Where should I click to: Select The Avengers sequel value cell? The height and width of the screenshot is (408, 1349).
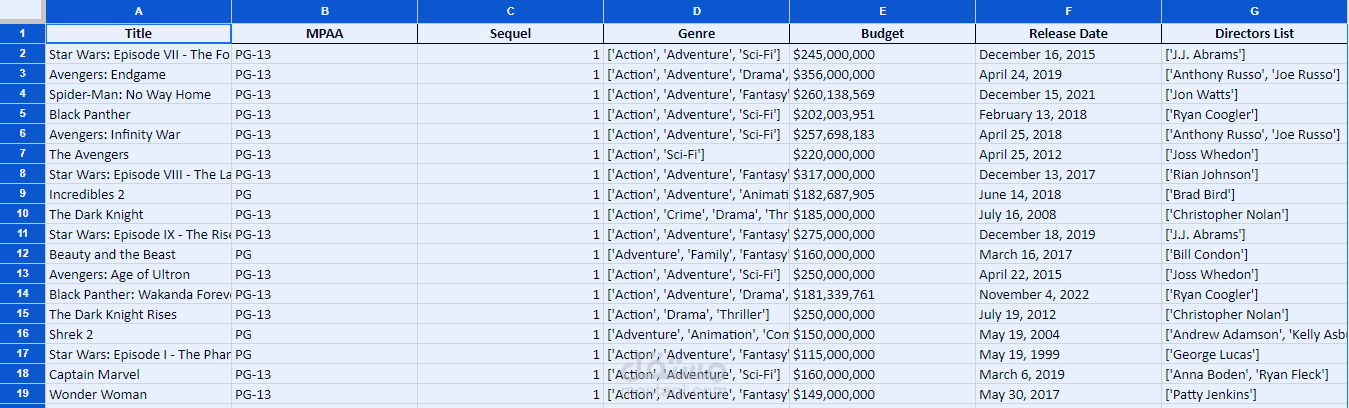(x=510, y=154)
